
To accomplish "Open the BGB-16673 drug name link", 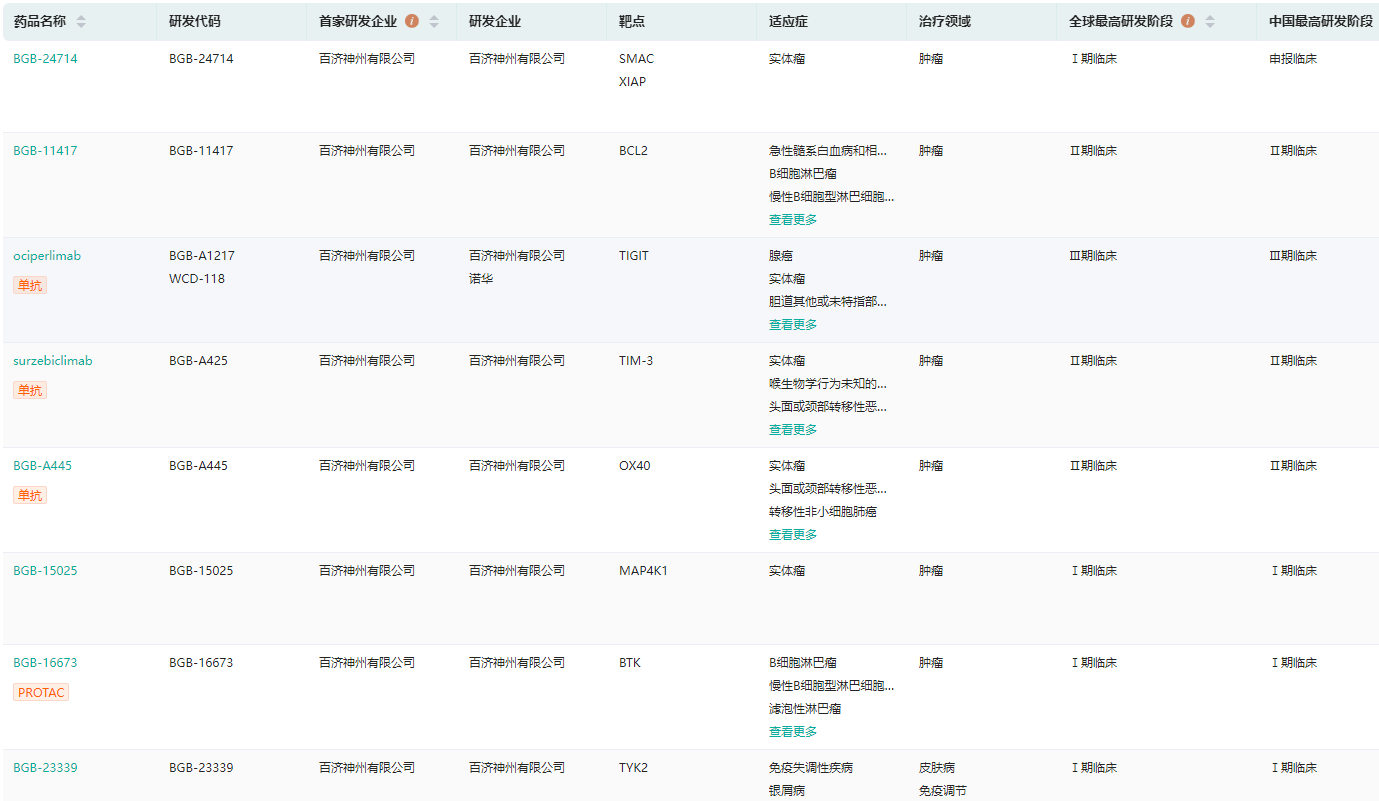I will 45,663.
